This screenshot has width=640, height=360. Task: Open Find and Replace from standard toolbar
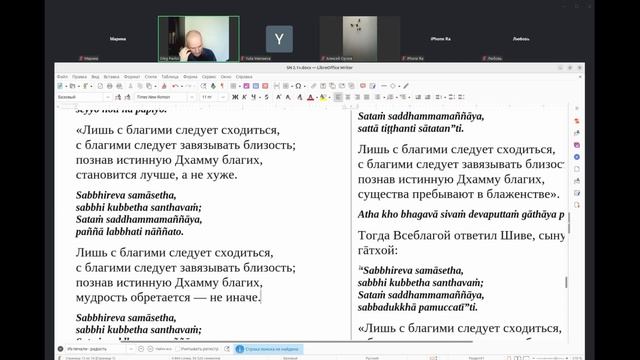204,86
